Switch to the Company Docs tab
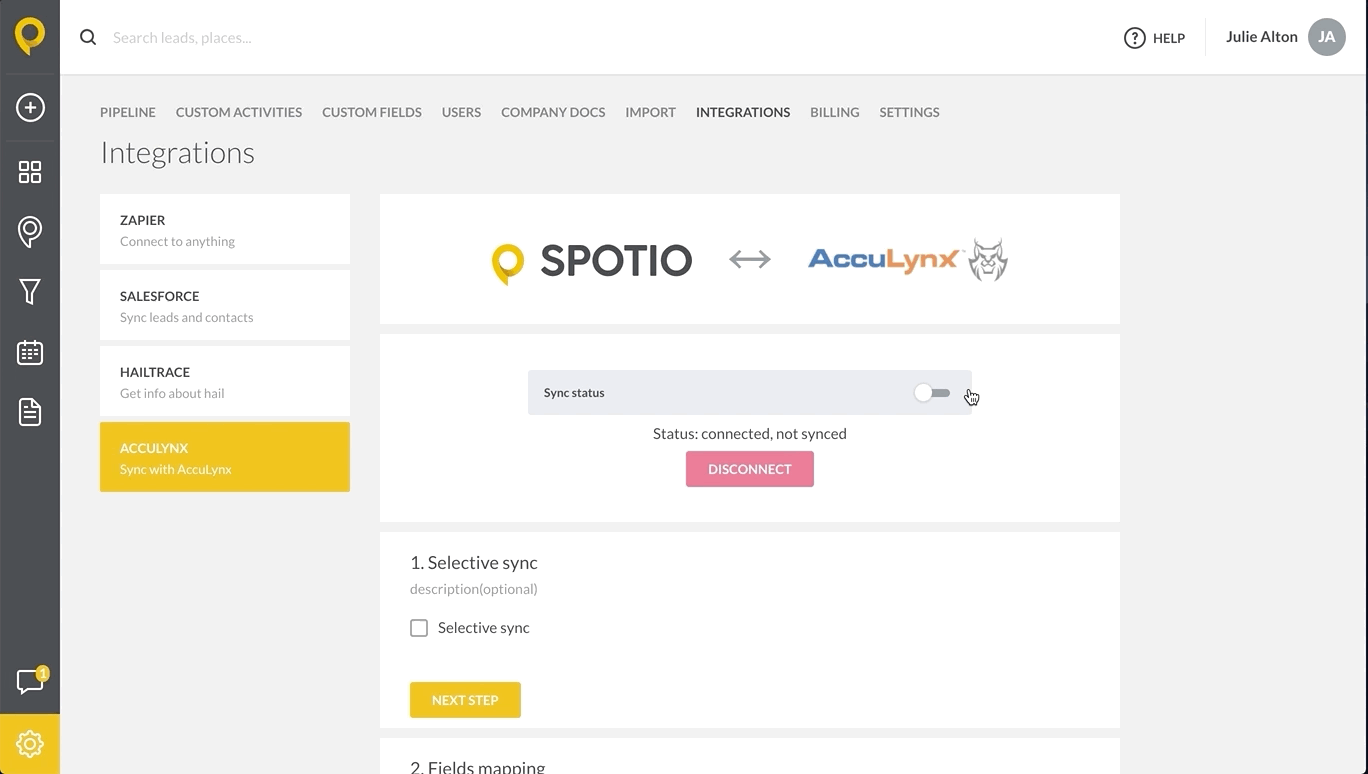Viewport: 1368px width, 774px height. tap(553, 112)
